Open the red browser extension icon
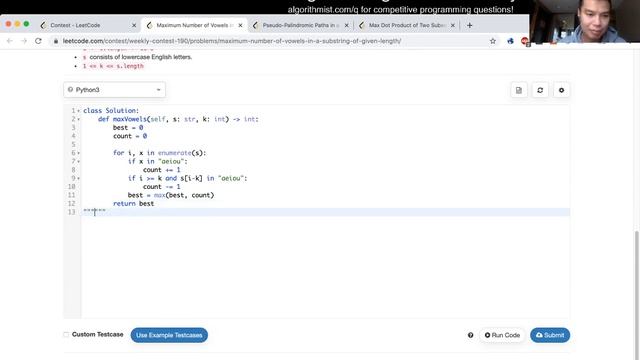640x360 pixels. 525,41
